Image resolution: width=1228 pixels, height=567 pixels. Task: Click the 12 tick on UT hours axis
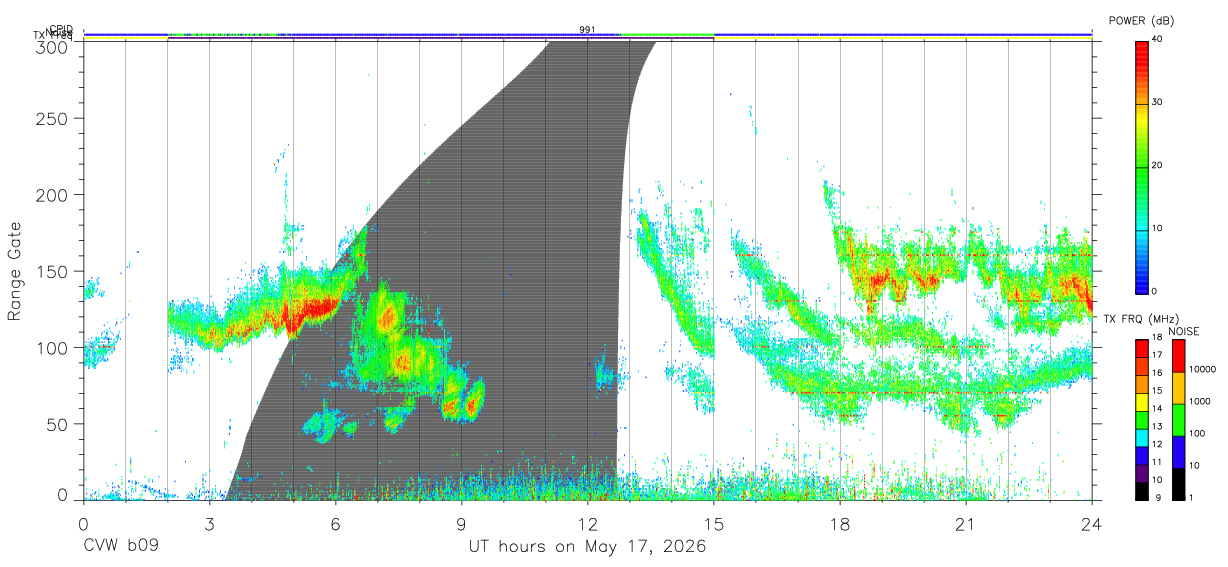pyautogui.click(x=587, y=522)
